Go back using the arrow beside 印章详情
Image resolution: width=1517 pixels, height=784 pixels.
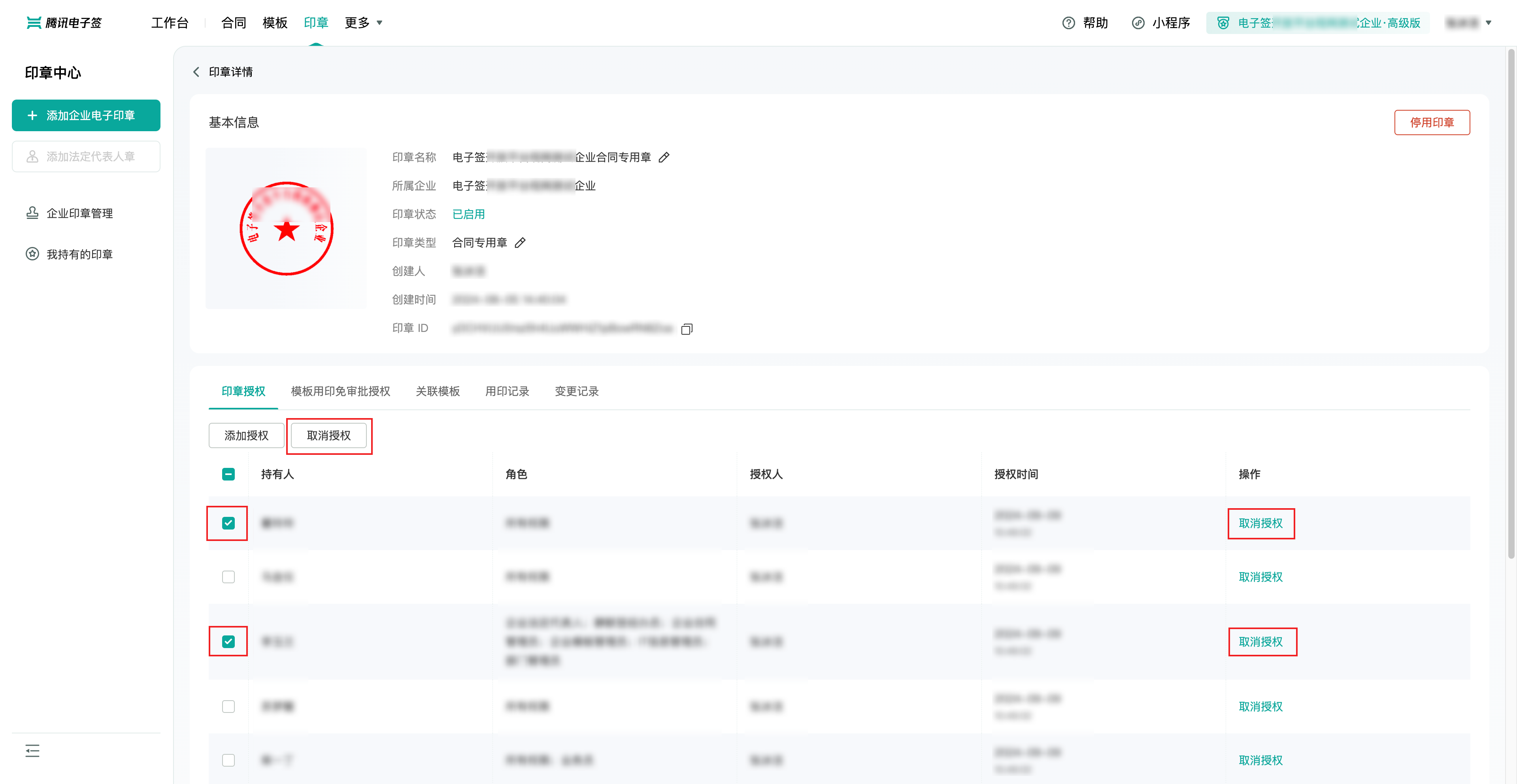pos(196,72)
